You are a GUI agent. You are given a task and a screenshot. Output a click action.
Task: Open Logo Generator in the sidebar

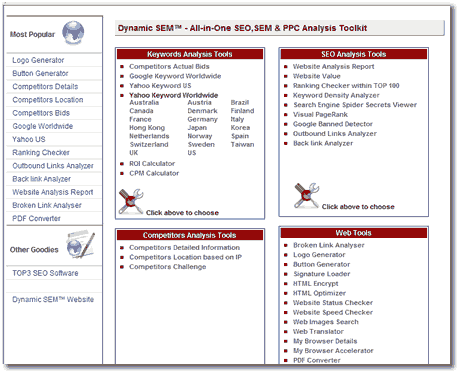(x=38, y=60)
